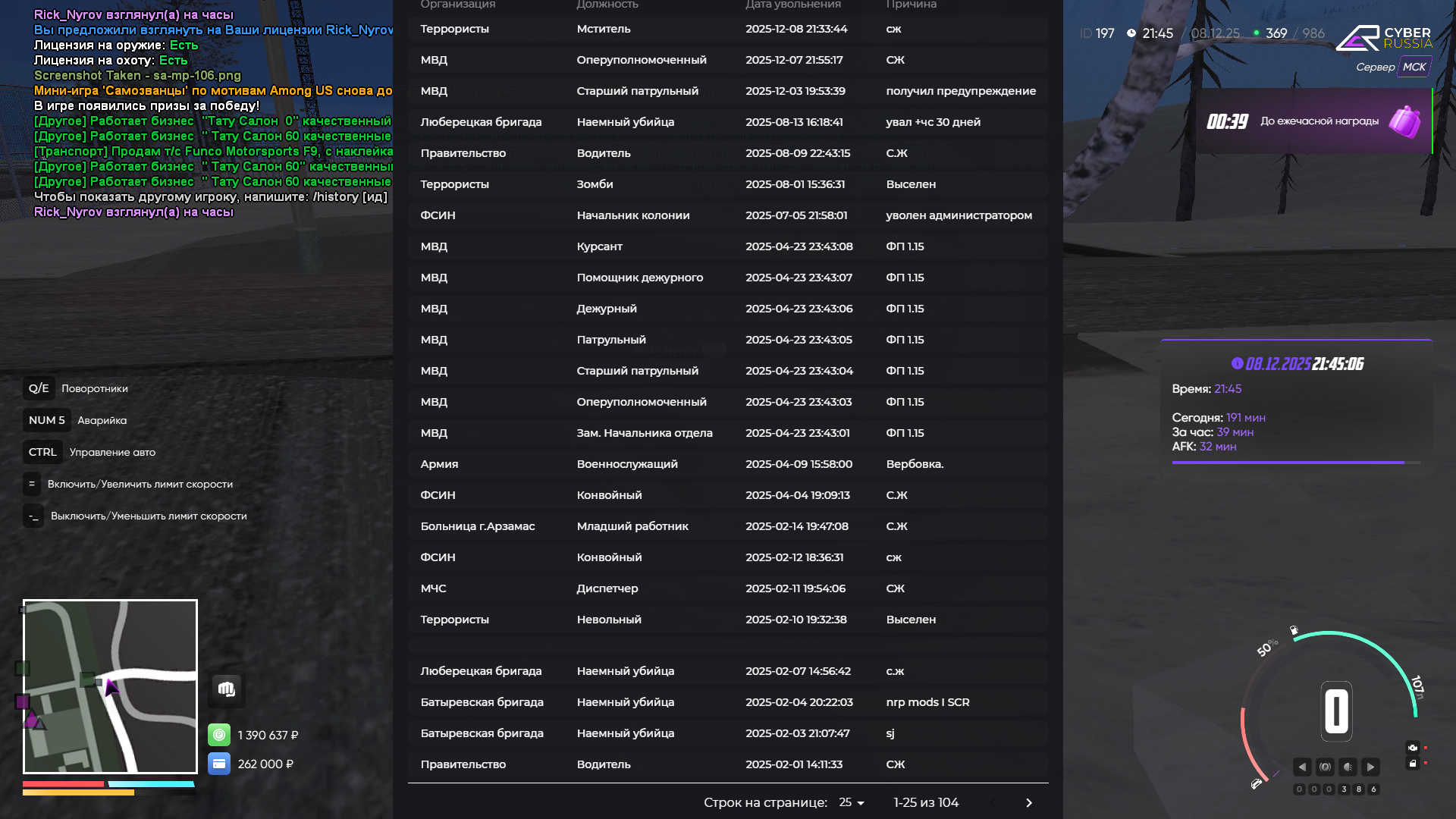Open the rows per page dropdown
The width and height of the screenshot is (1456, 819).
(x=852, y=802)
